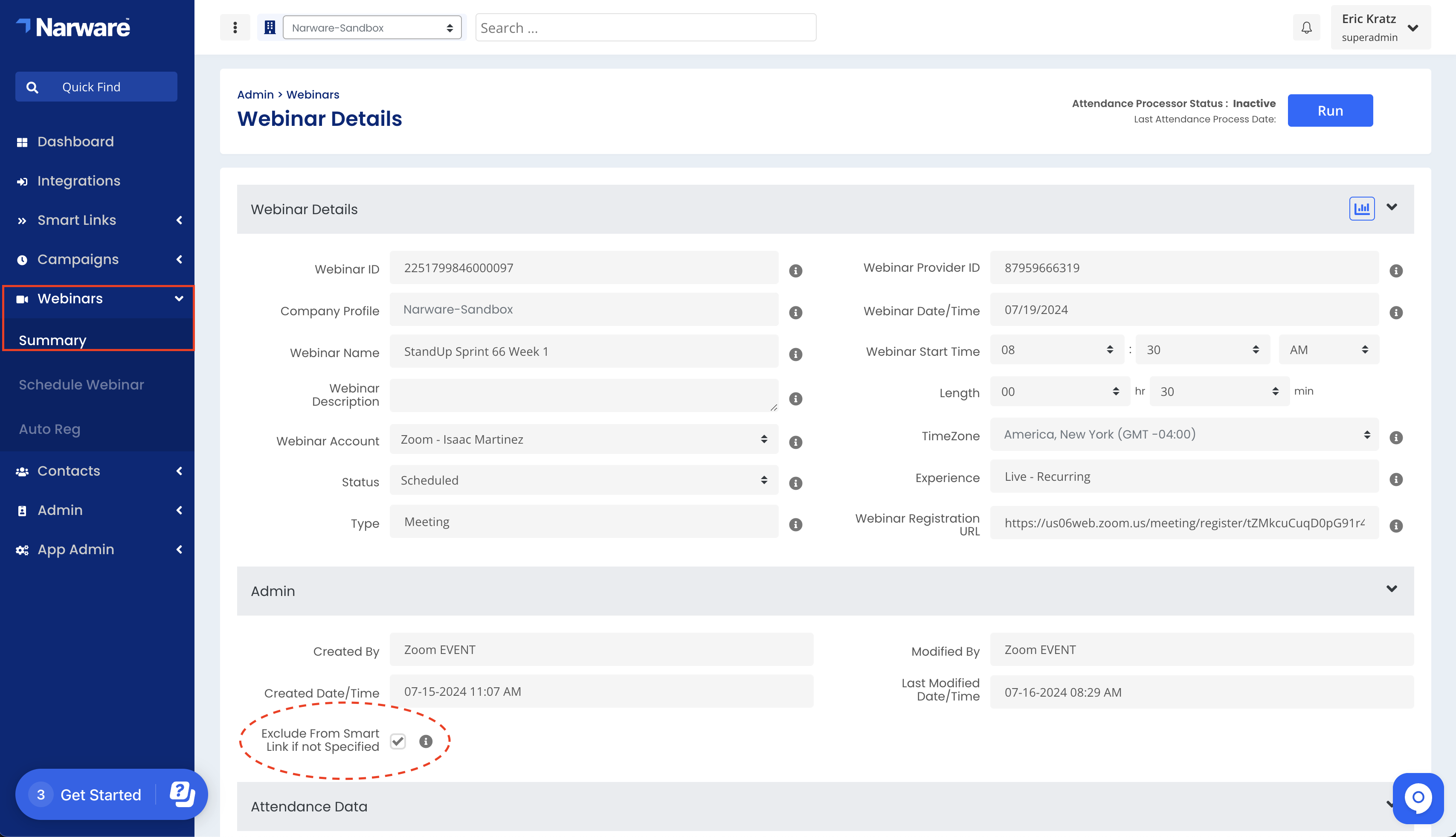Image resolution: width=1456 pixels, height=837 pixels.
Task: Open the Eric Kratz user menu
Action: 1380,28
